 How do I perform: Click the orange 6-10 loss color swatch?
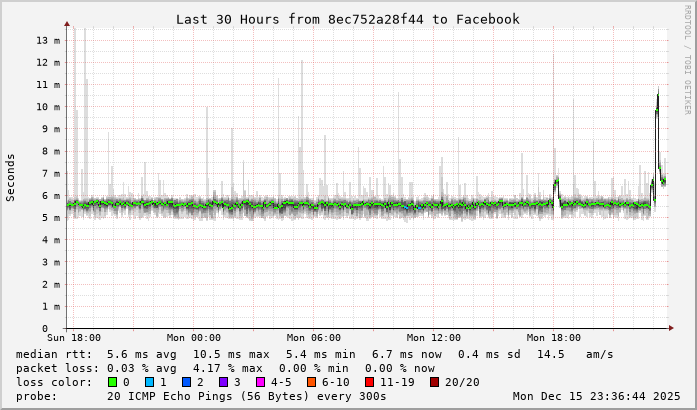click(313, 382)
